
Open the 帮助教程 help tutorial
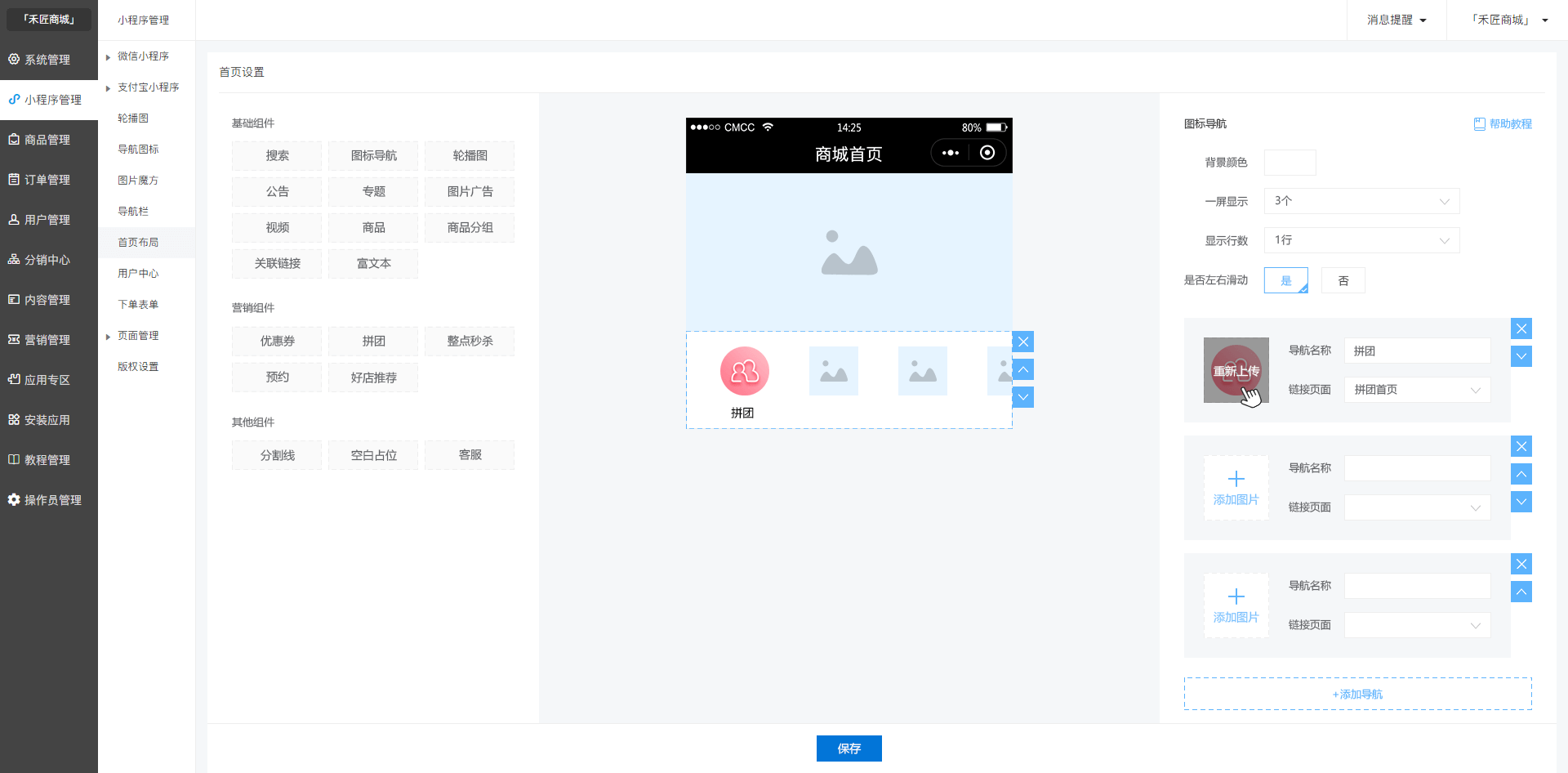1503,124
